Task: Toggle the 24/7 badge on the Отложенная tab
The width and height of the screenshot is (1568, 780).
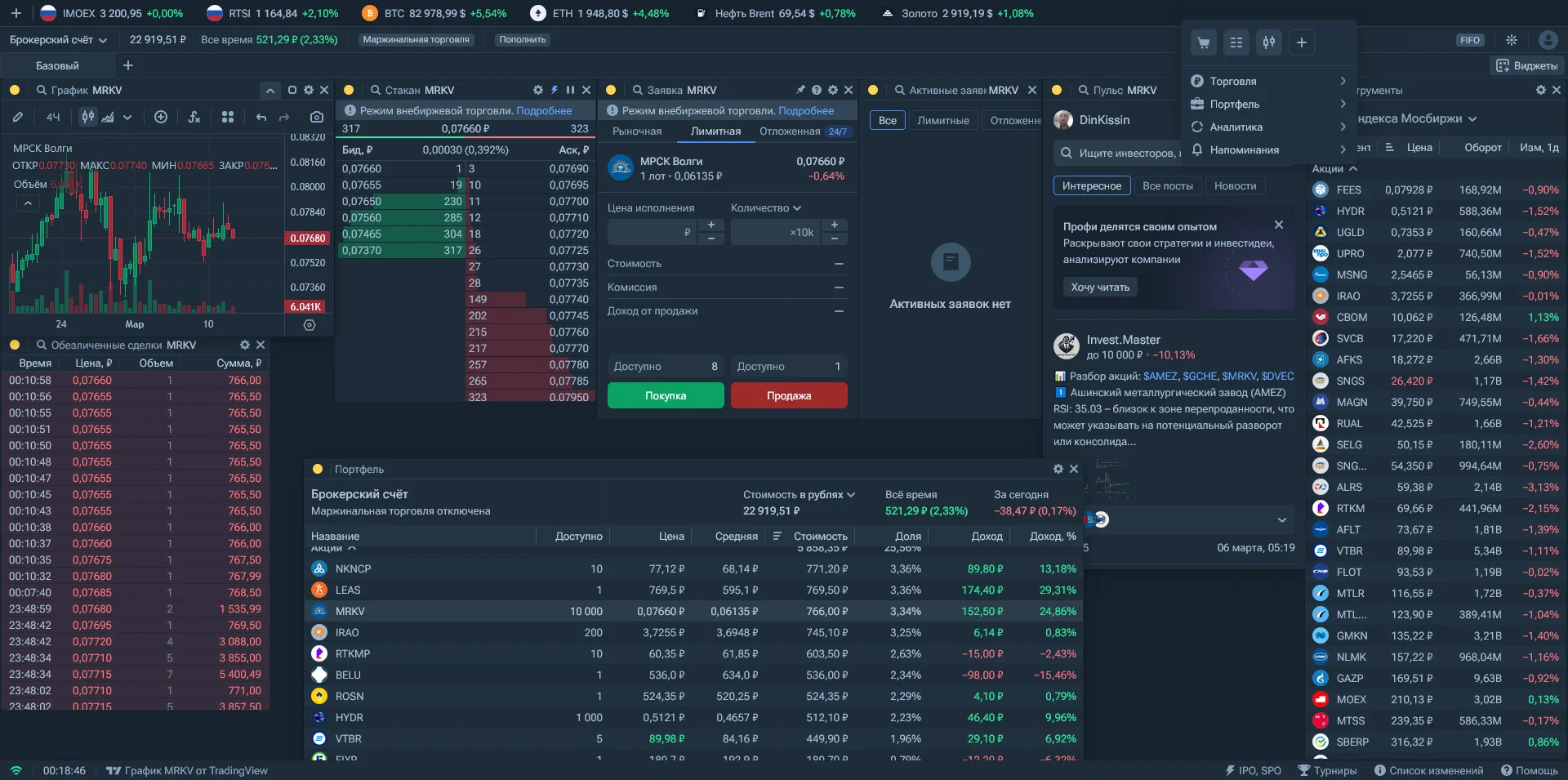Action: click(838, 131)
